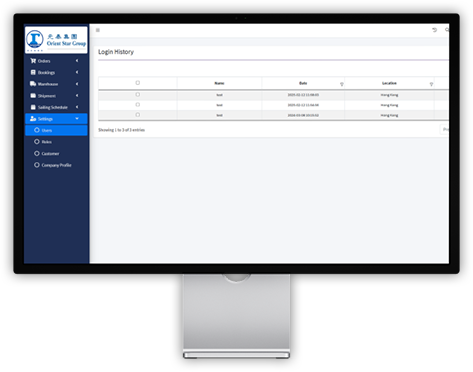Click the Orders shopping cart icon
The height and width of the screenshot is (372, 473).
(33, 61)
